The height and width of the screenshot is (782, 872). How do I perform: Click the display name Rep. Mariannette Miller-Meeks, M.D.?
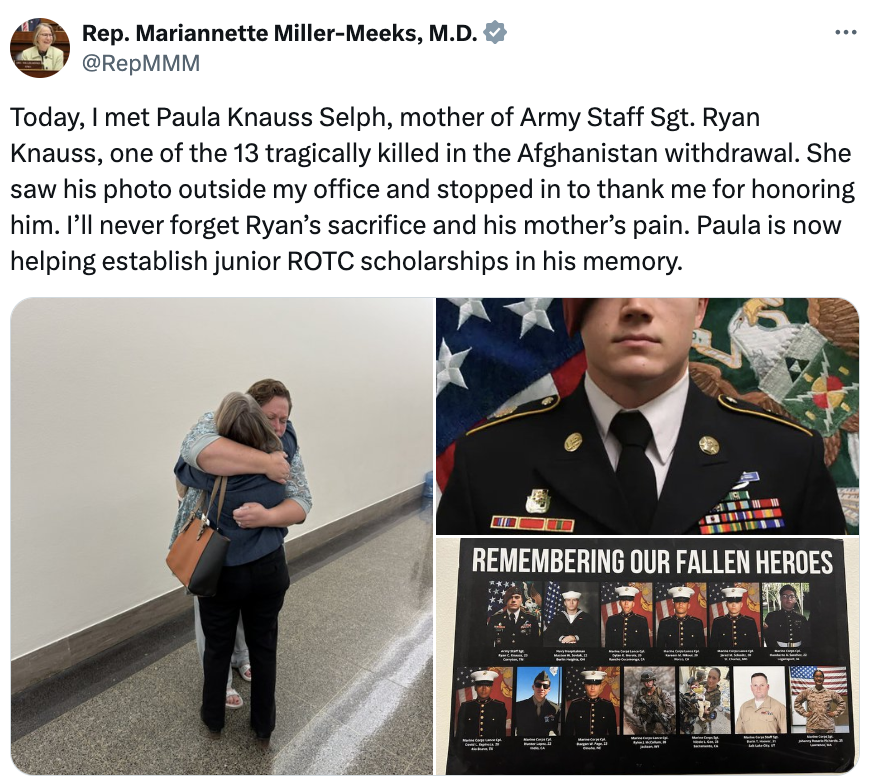click(x=280, y=33)
